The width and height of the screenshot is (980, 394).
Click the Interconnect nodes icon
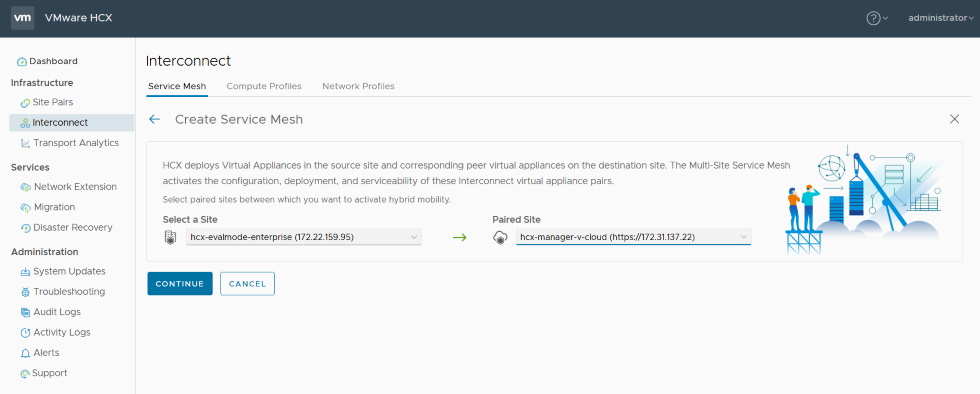25,123
